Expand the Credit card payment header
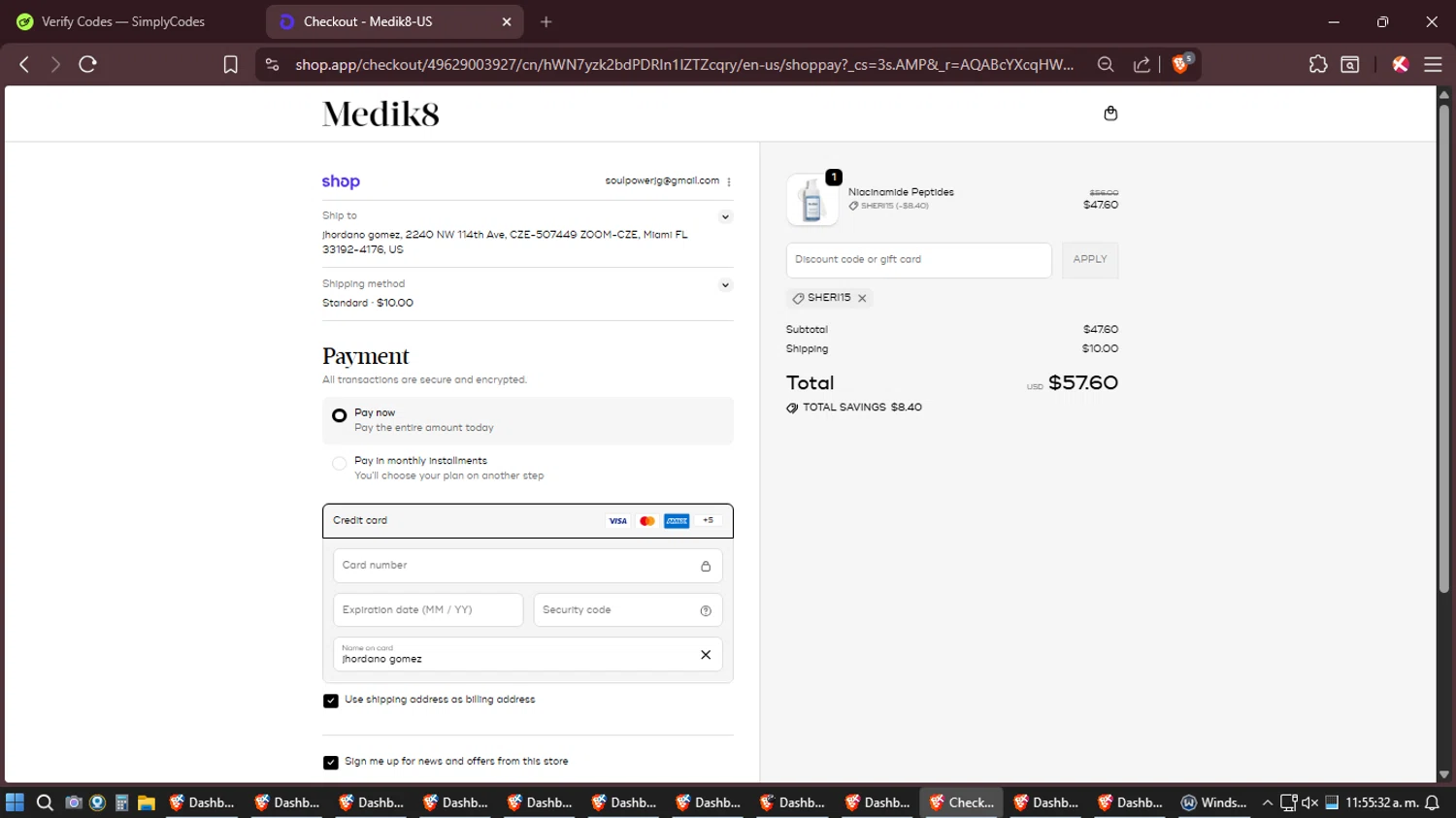 point(528,521)
